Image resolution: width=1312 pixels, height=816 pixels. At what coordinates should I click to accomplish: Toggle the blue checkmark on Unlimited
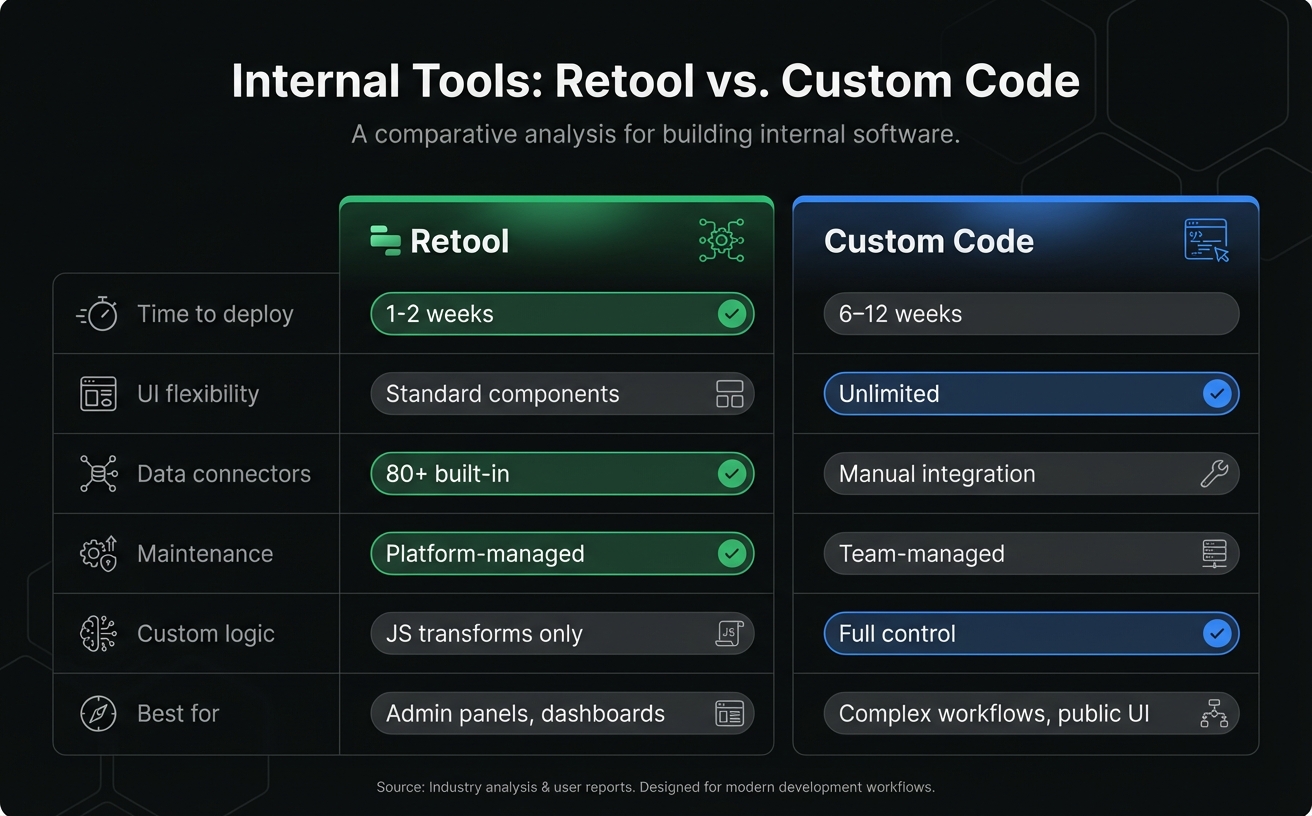(x=1218, y=393)
